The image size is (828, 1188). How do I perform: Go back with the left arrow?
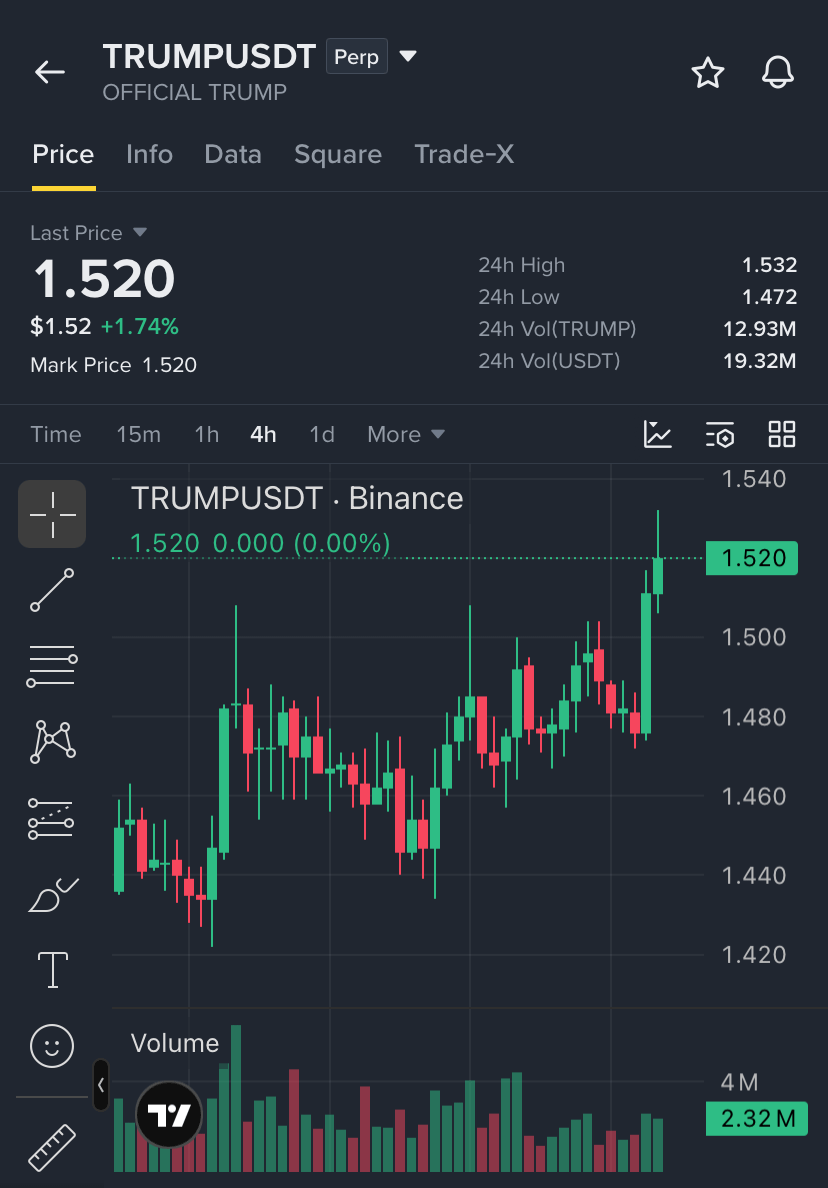tap(50, 73)
